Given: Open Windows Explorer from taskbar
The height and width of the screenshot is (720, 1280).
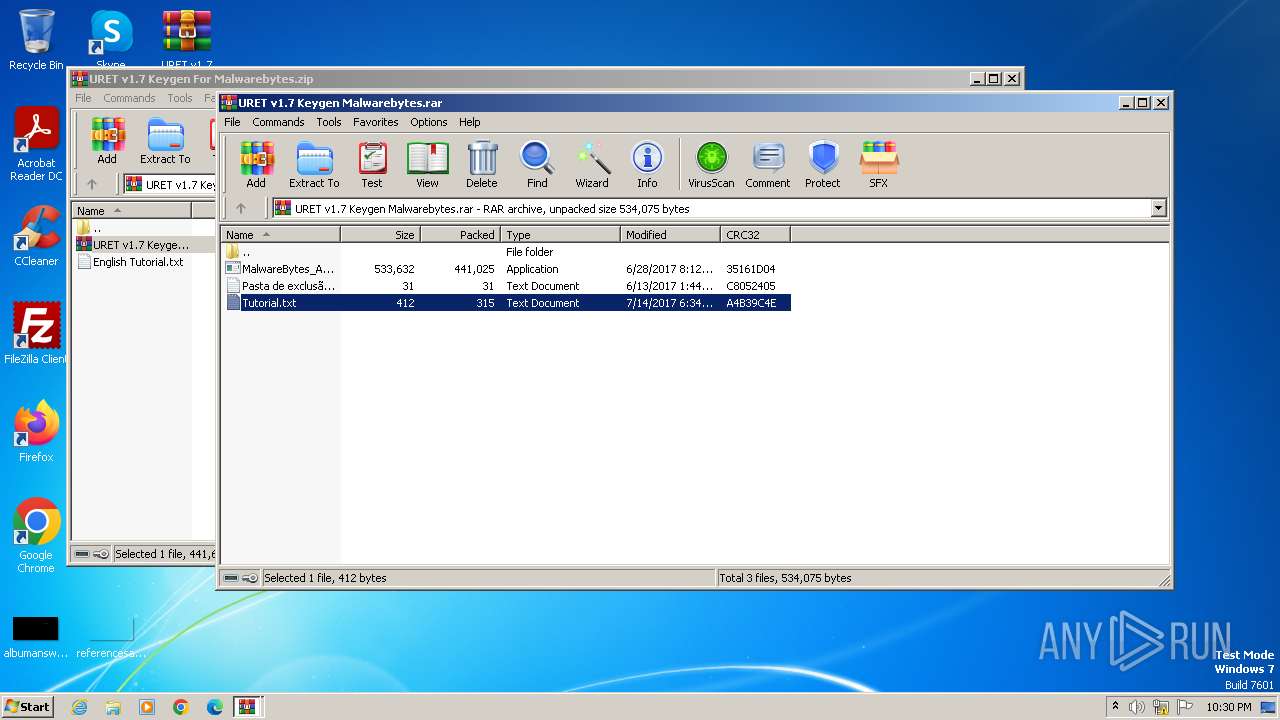Looking at the screenshot, I should pos(113,707).
